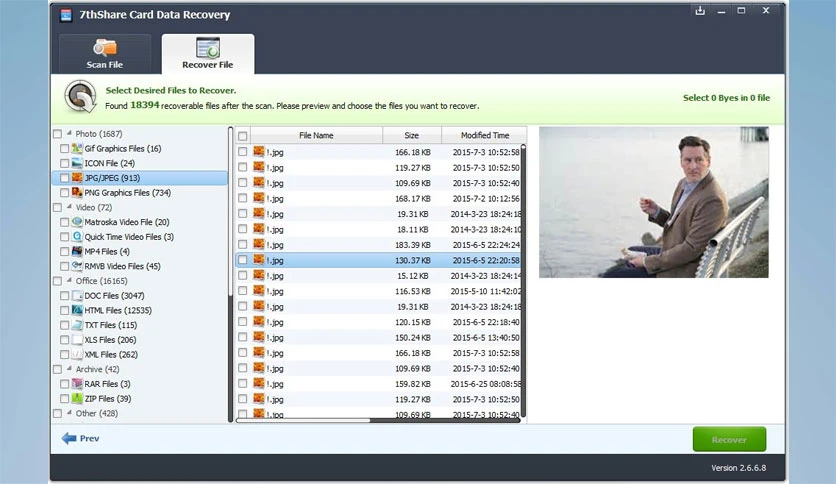Click the blue Prev arrow icon
Screen dimensions: 836x484
tap(69, 438)
